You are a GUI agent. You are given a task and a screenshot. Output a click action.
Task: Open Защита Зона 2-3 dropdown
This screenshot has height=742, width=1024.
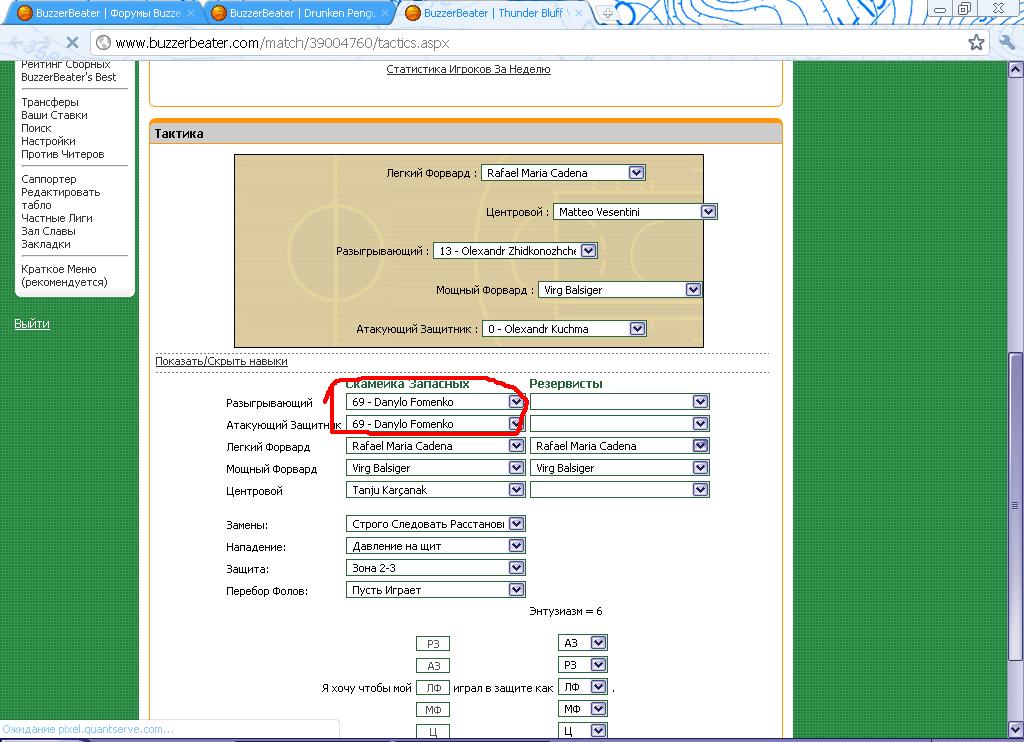coord(436,568)
